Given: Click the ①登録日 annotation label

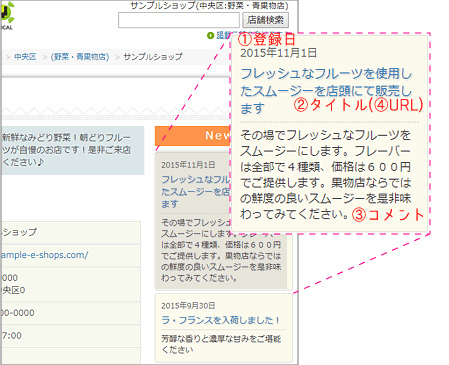Looking at the screenshot, I should [x=267, y=39].
